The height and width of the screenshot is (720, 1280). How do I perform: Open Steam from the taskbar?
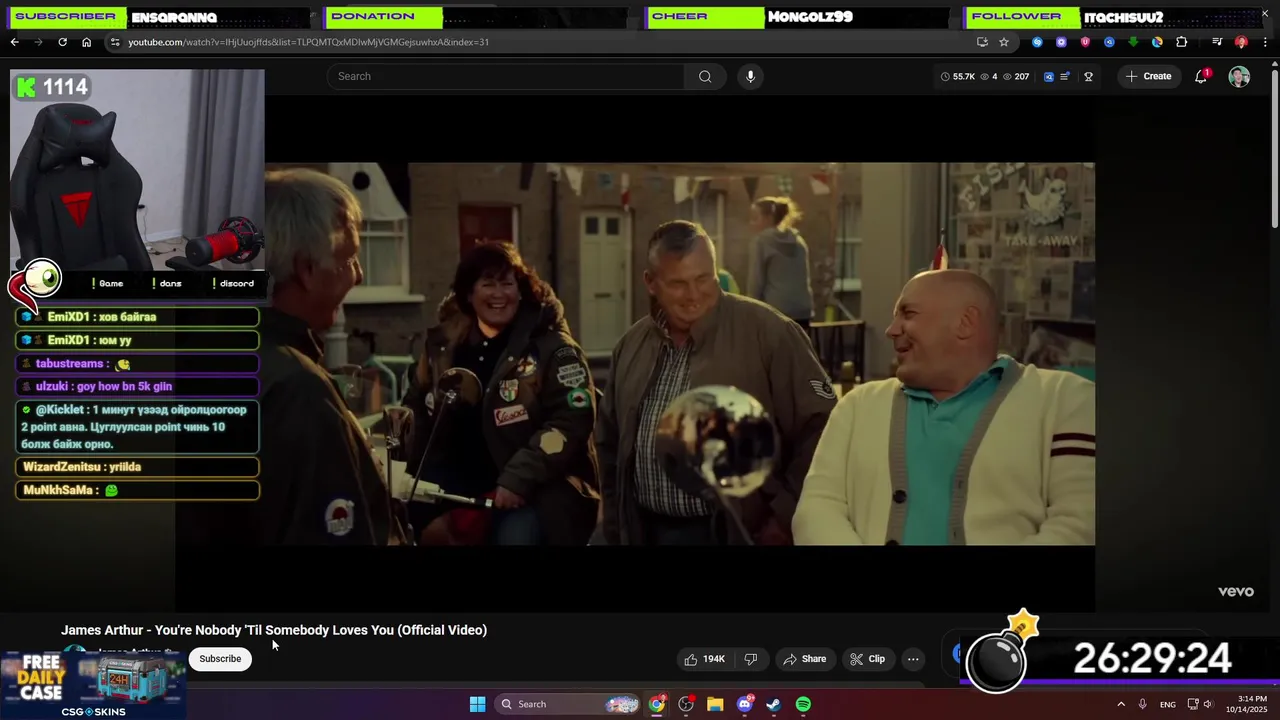(774, 704)
